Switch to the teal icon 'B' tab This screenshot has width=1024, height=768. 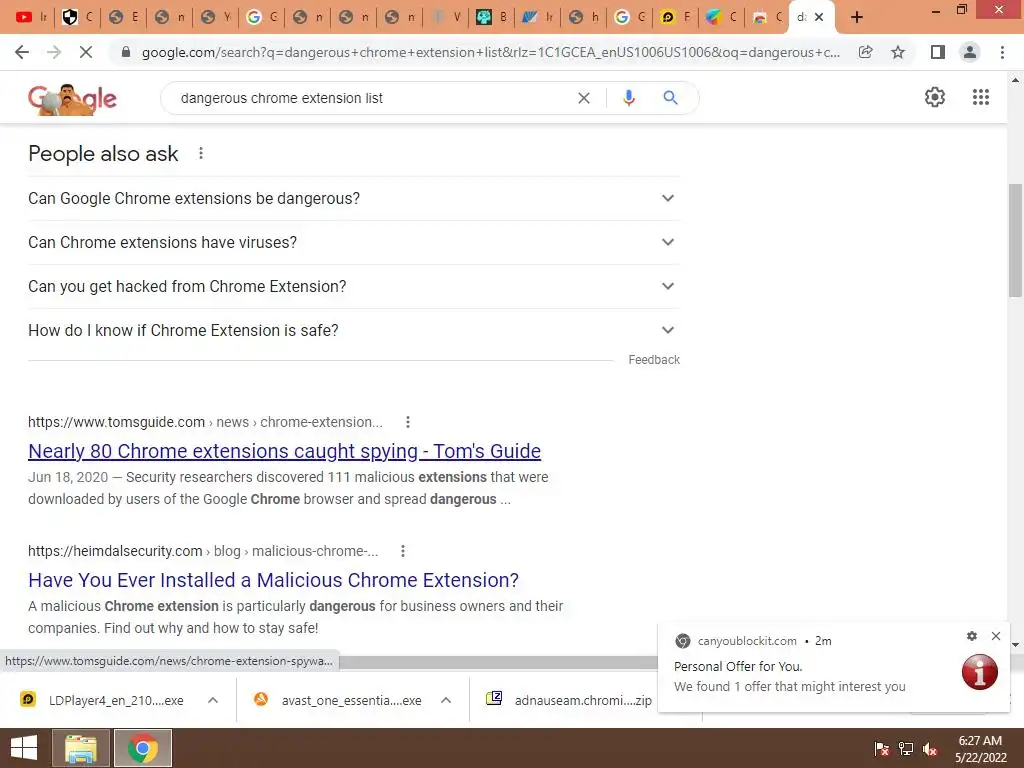491,17
